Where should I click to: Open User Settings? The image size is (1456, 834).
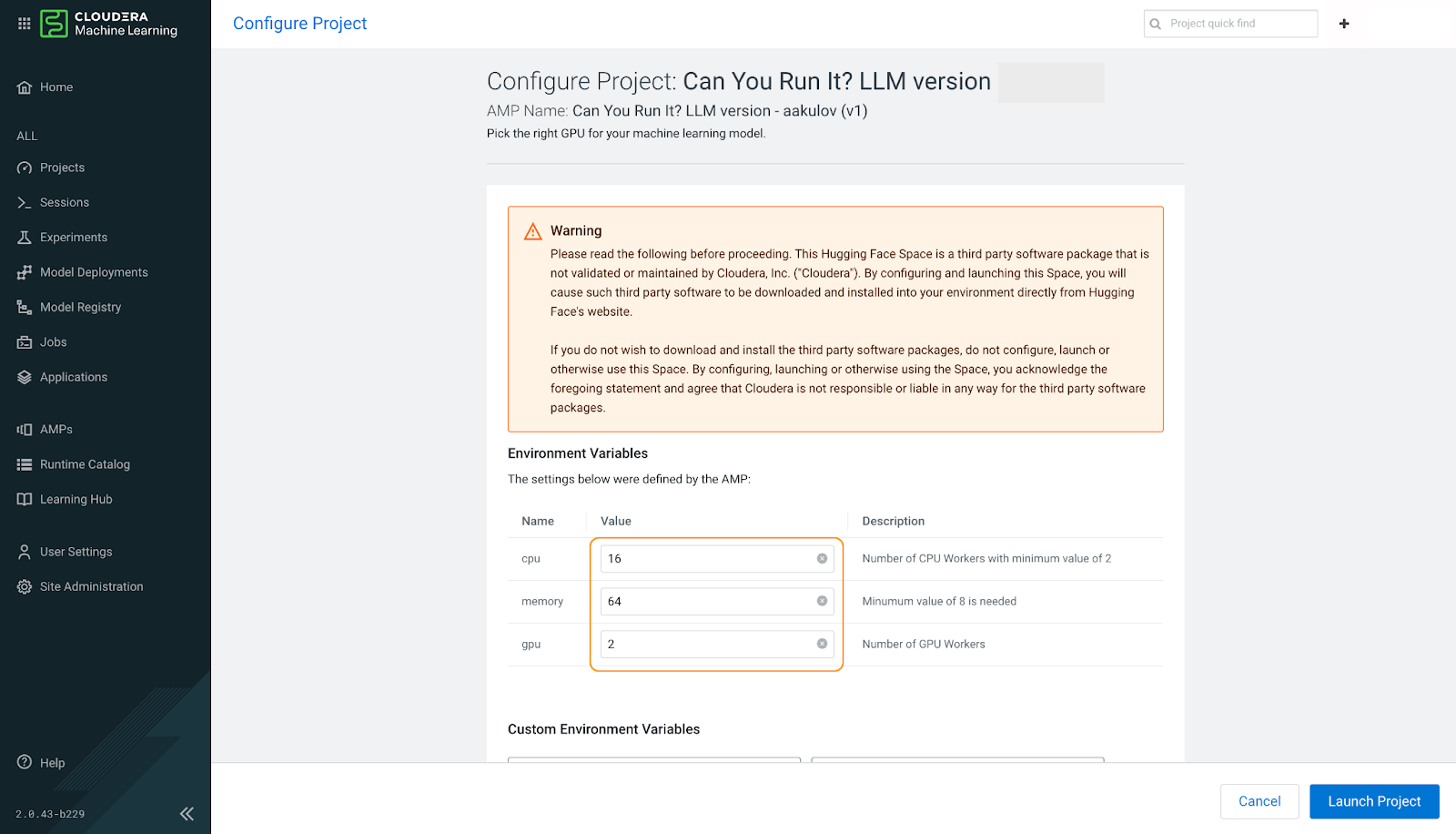coord(76,551)
